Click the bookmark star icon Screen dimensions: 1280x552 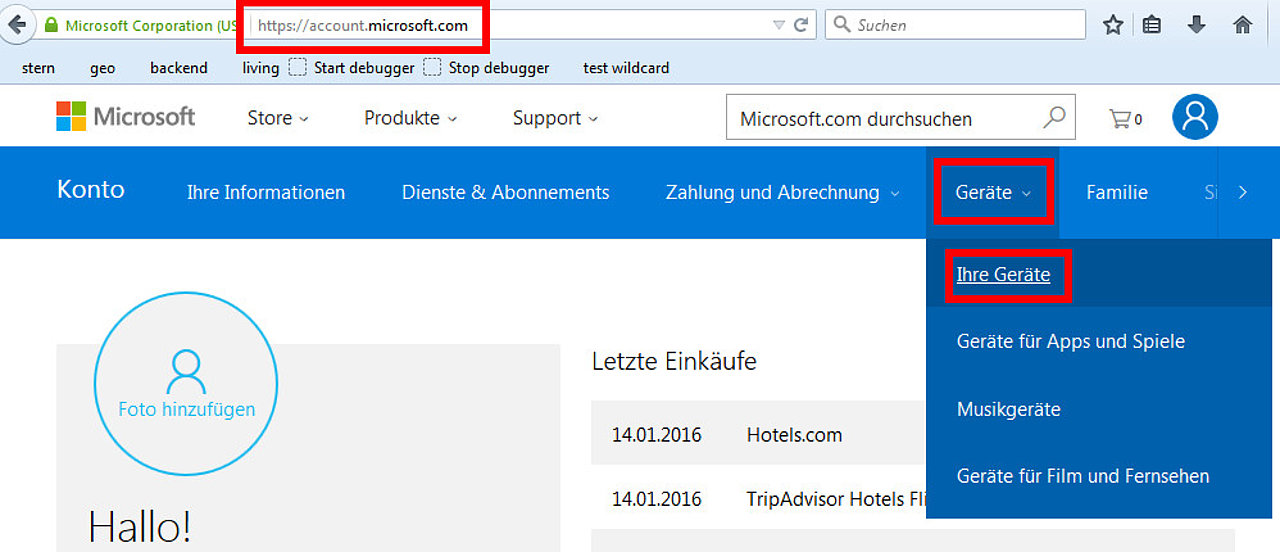pyautogui.click(x=1113, y=25)
